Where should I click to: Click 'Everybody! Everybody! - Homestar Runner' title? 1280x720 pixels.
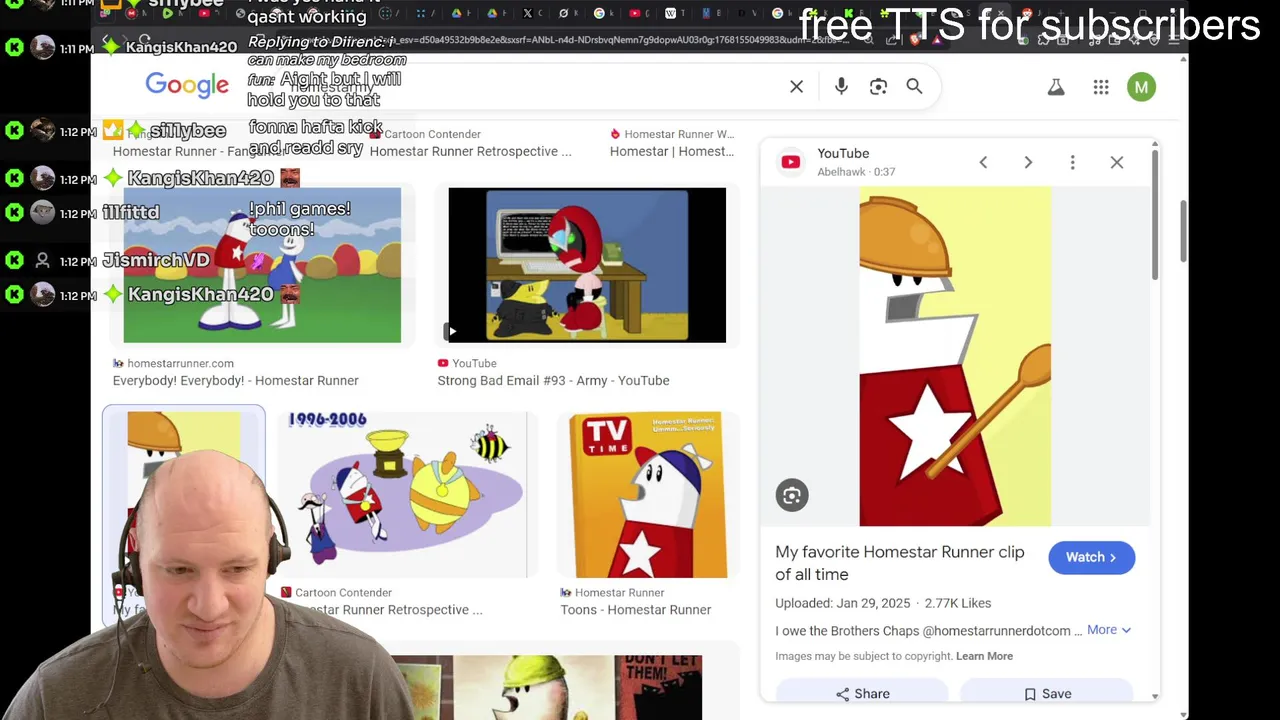235,381
